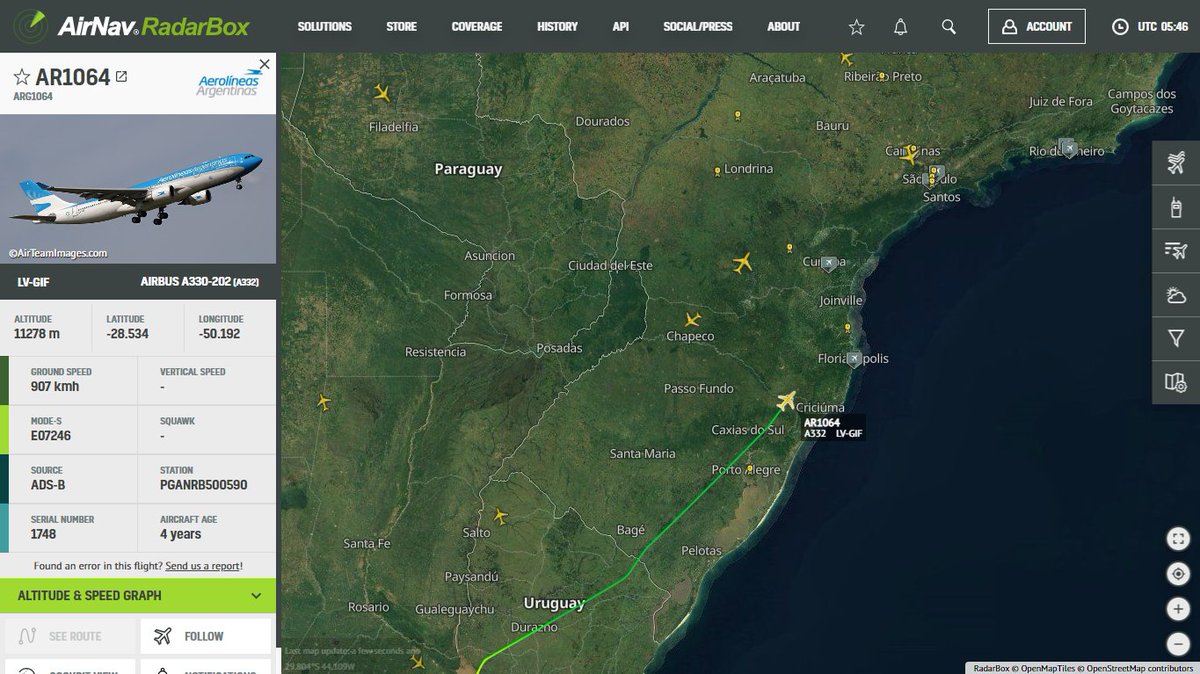Image resolution: width=1200 pixels, height=674 pixels.
Task: Select aircraft west of Resistencia
Action: pyautogui.click(x=323, y=402)
